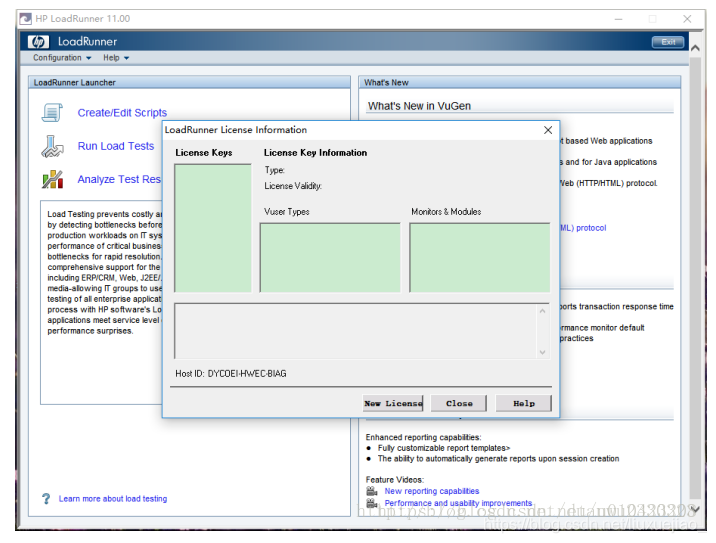Viewport: 716px width, 543px height.
Task: Close the License Information dialog with X
Action: (548, 130)
